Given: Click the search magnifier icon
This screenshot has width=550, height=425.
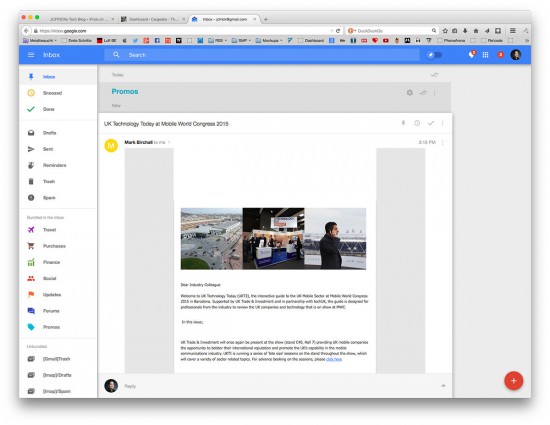Looking at the screenshot, I should (116, 55).
